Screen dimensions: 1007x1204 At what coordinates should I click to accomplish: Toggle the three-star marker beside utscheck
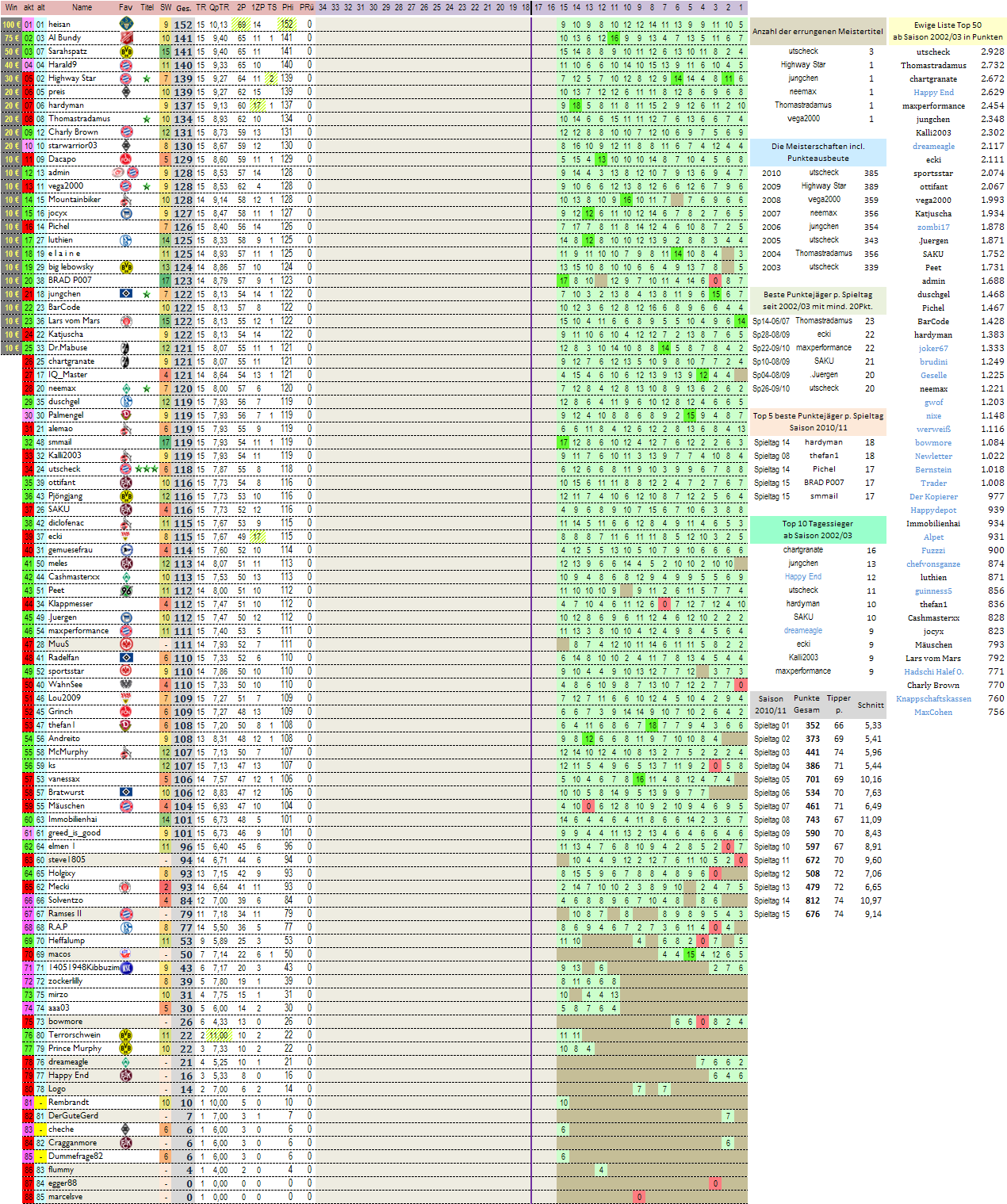pos(147,468)
